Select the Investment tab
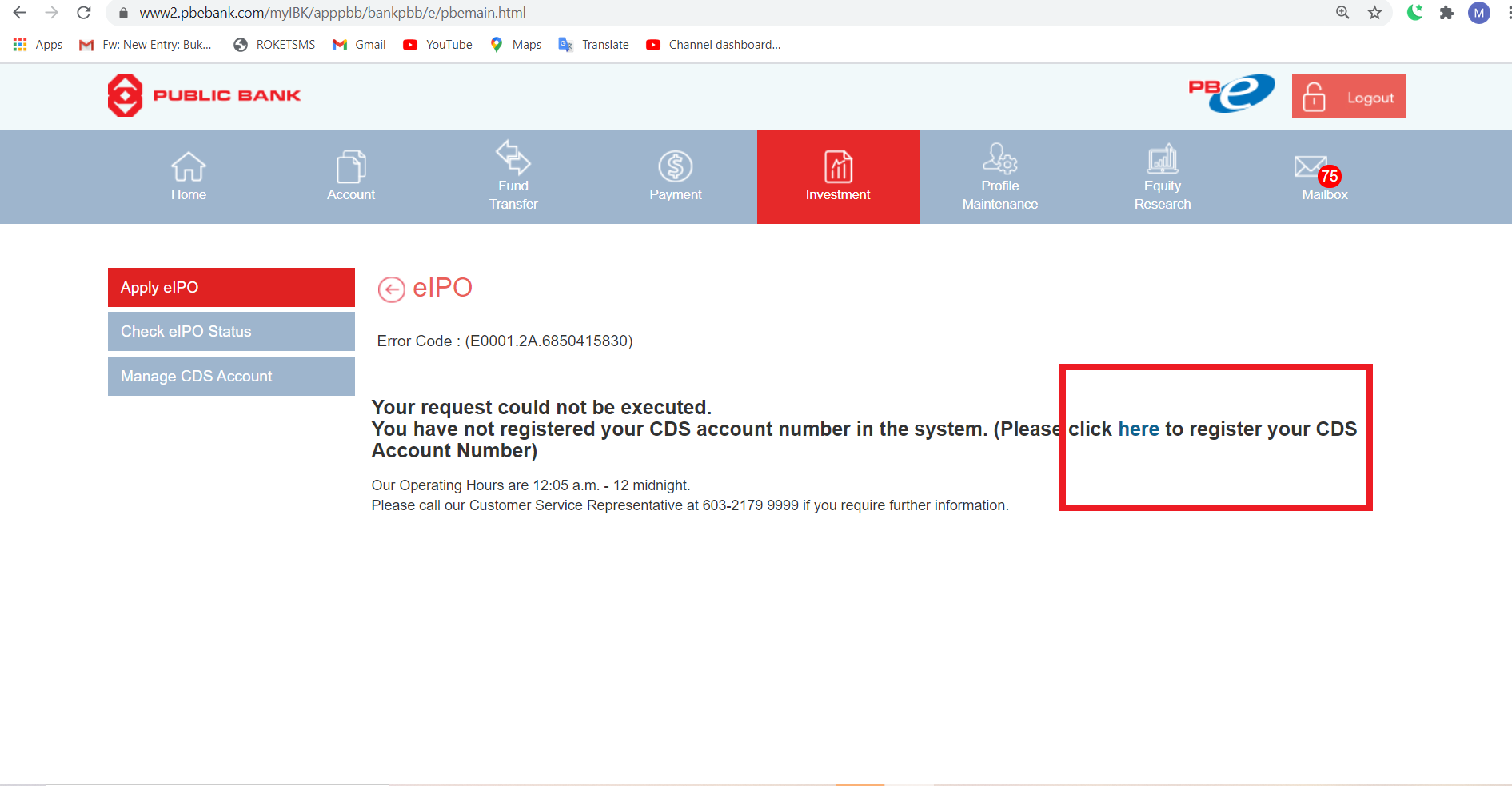The image size is (1512, 786). 837,177
